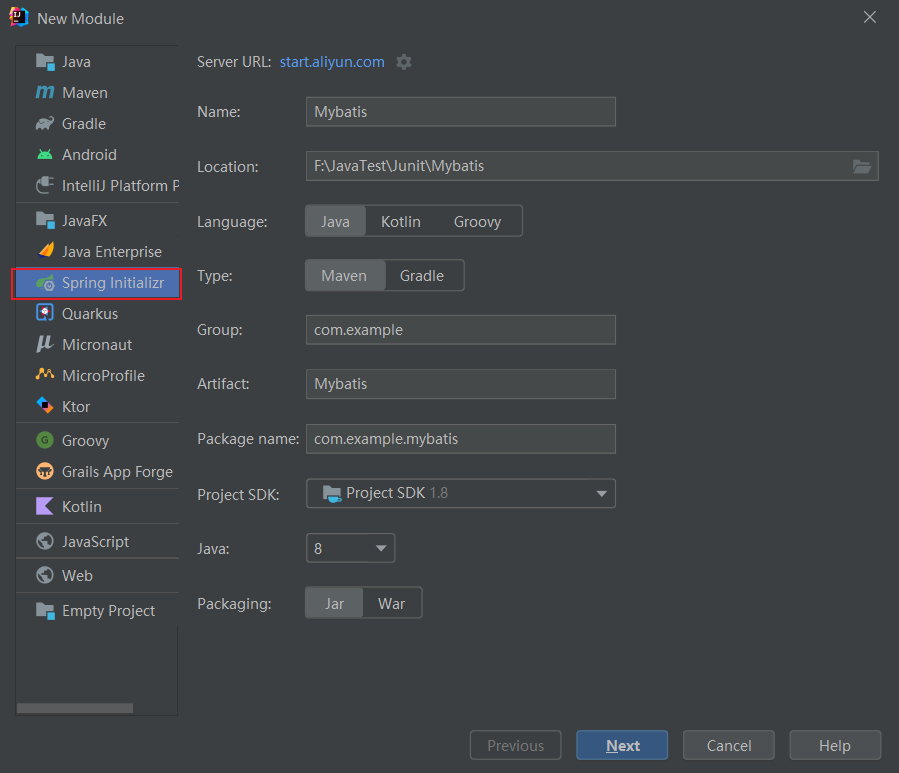Select Java Enterprise module type

[x=111, y=251]
